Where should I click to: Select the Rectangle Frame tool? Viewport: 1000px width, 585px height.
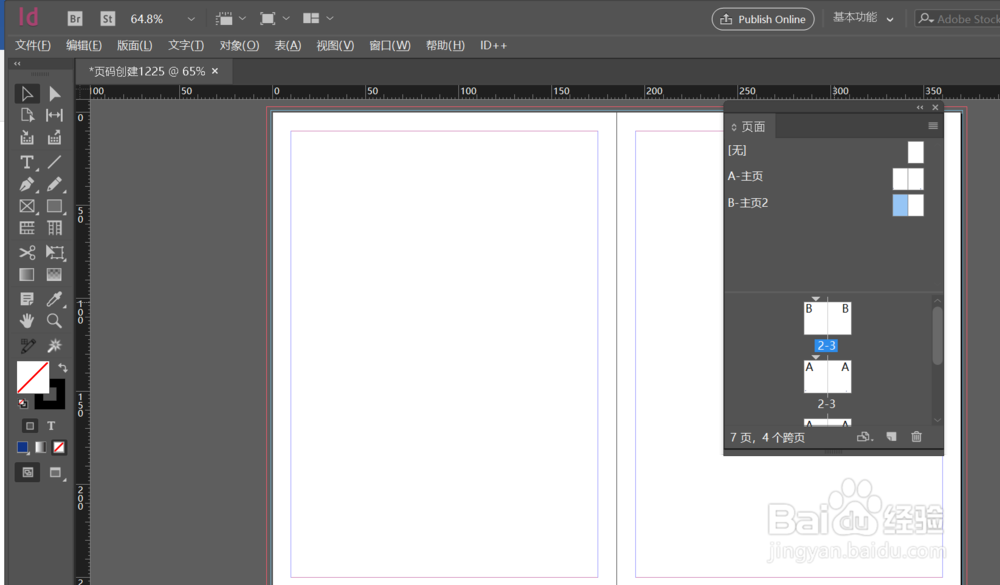coord(27,206)
